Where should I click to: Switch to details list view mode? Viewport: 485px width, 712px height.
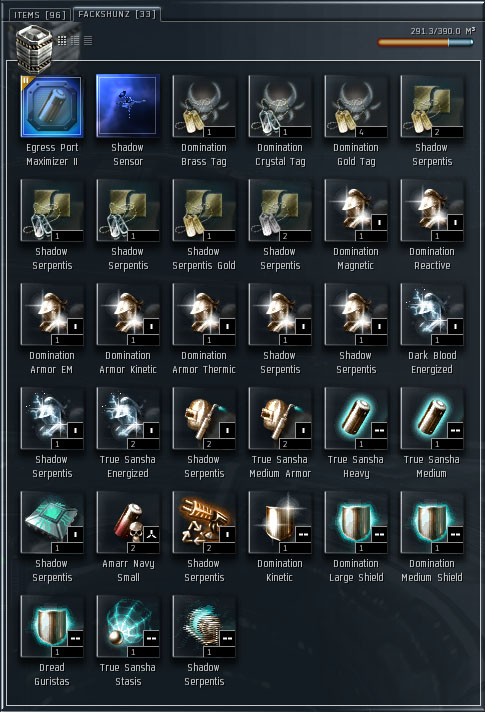coord(75,41)
